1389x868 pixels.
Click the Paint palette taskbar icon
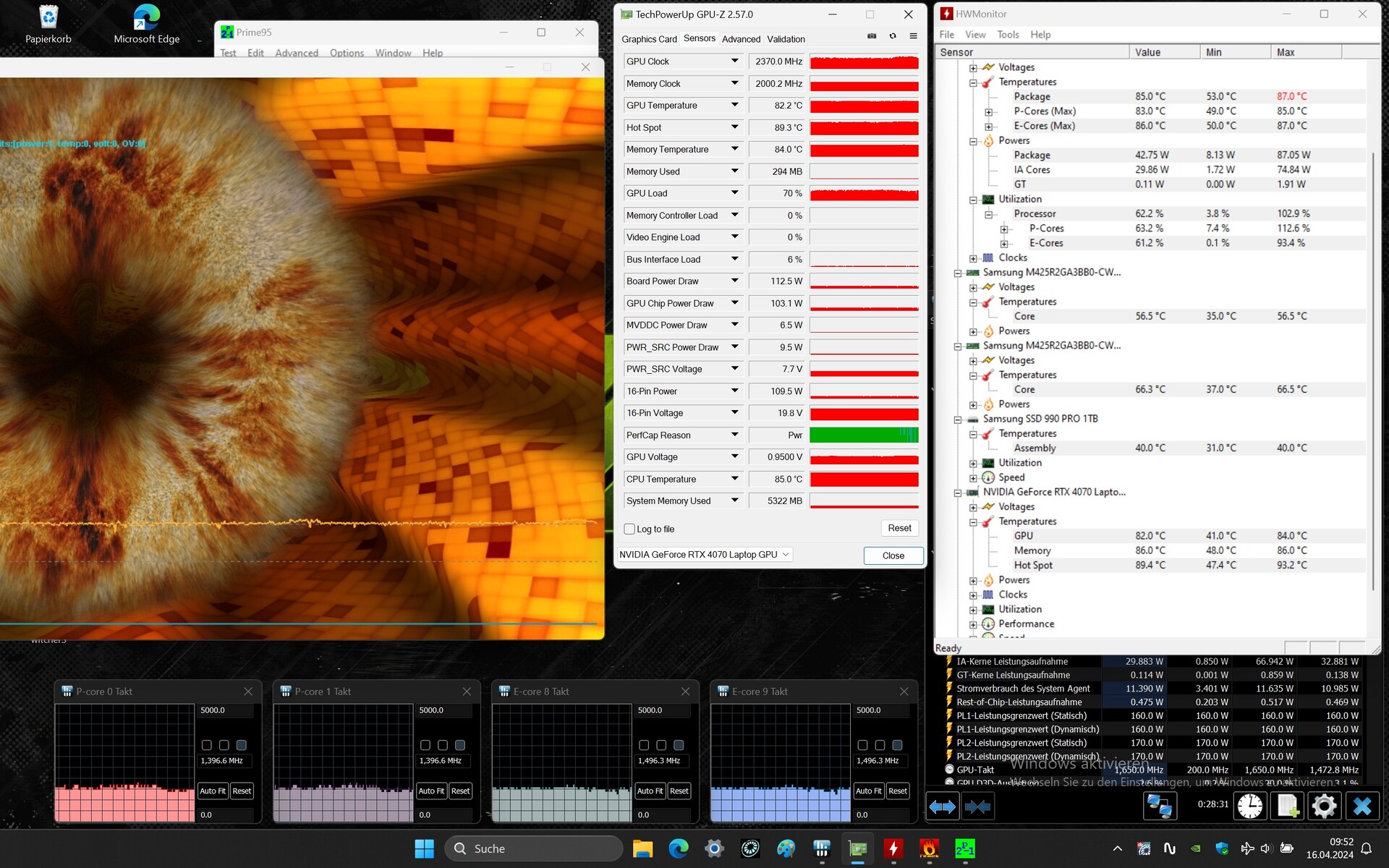786,848
